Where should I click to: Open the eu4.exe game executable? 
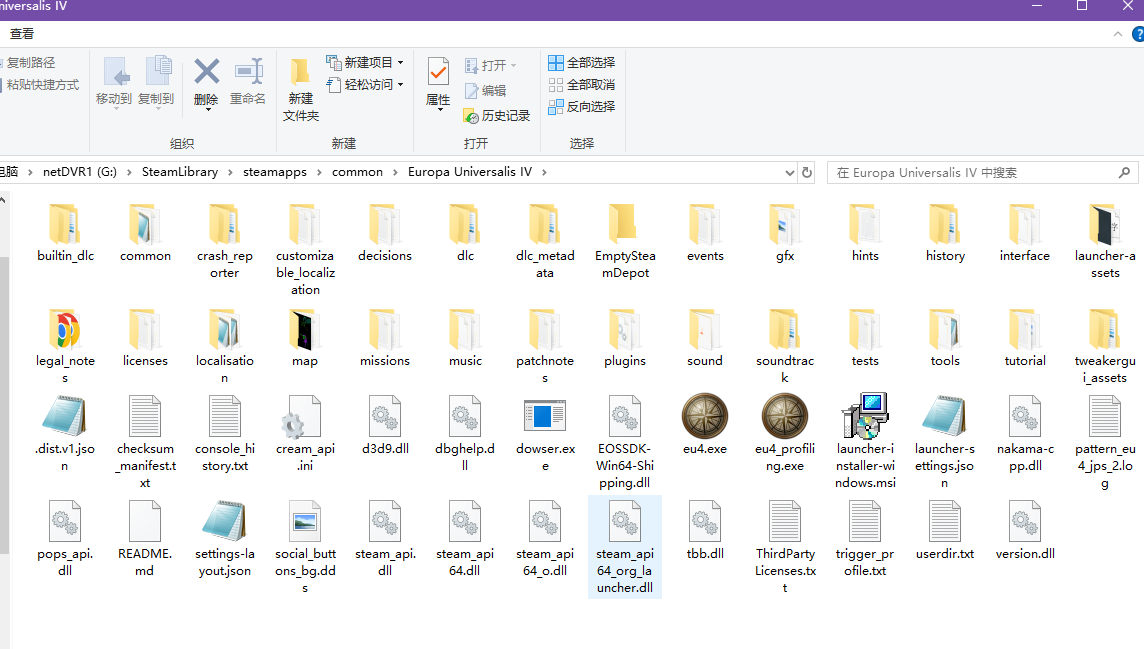click(x=704, y=417)
